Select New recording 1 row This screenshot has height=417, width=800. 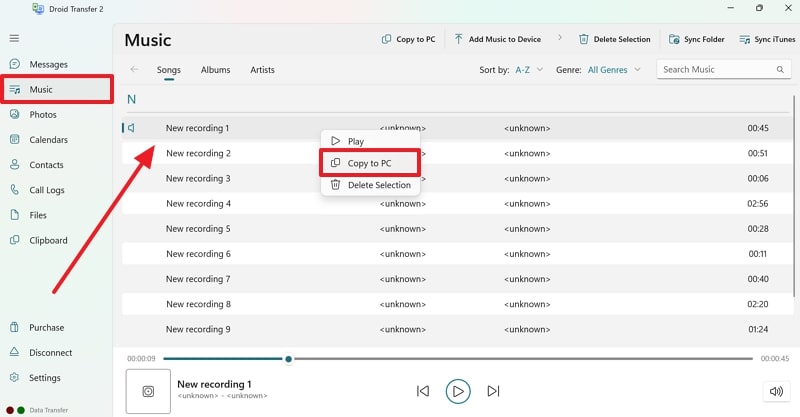coord(457,128)
